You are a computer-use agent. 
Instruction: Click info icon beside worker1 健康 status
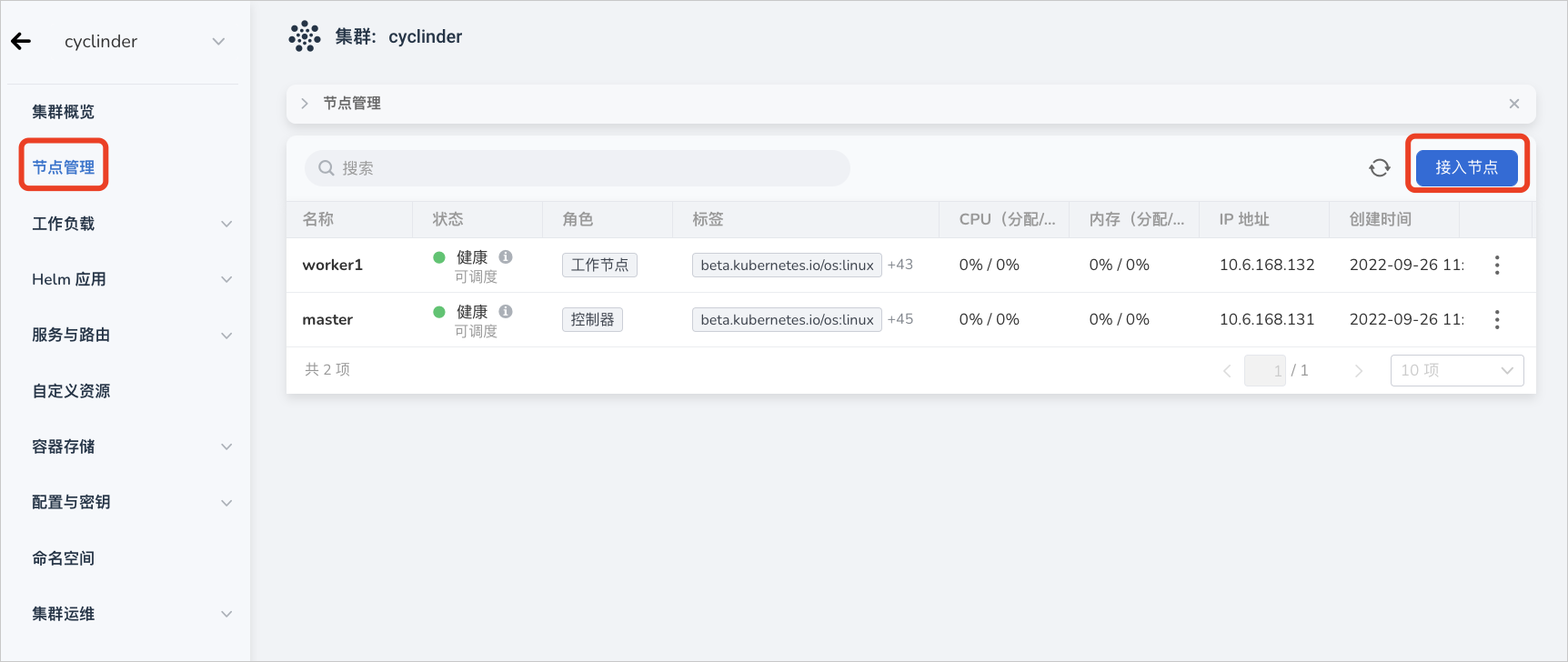[506, 256]
